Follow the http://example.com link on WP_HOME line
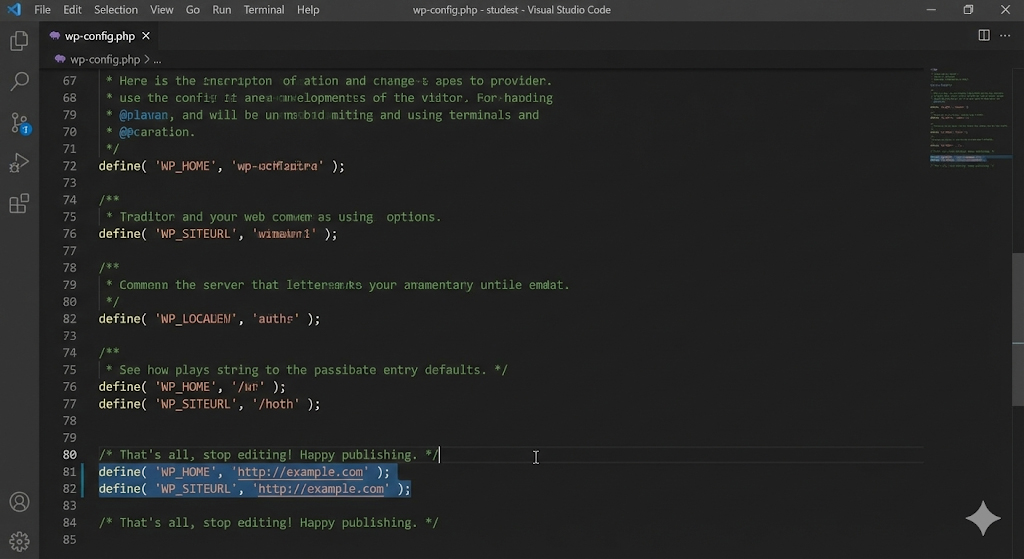This screenshot has height=559, width=1024. pyautogui.click(x=300, y=471)
